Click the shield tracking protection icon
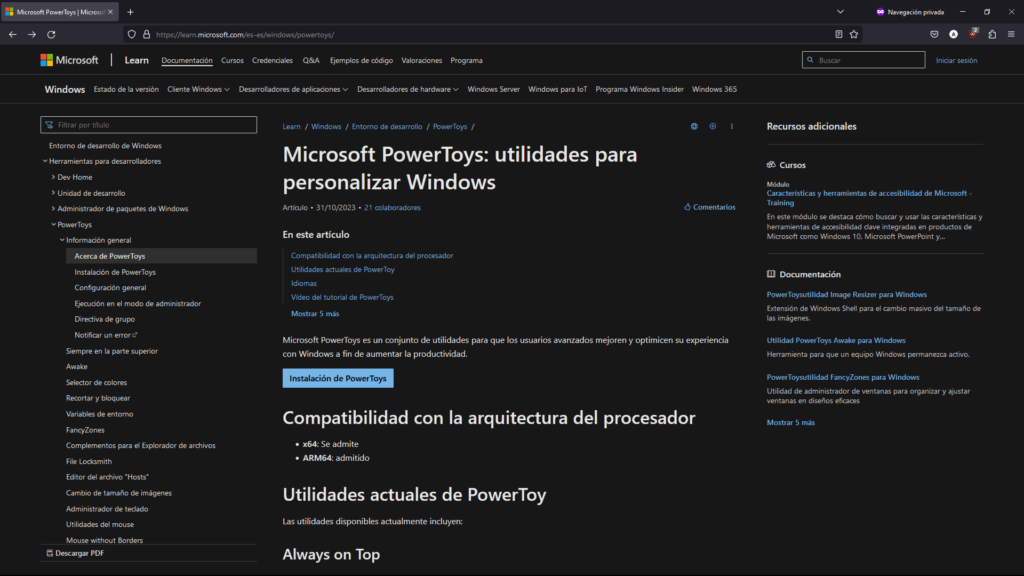The width and height of the screenshot is (1024, 576). point(132,35)
